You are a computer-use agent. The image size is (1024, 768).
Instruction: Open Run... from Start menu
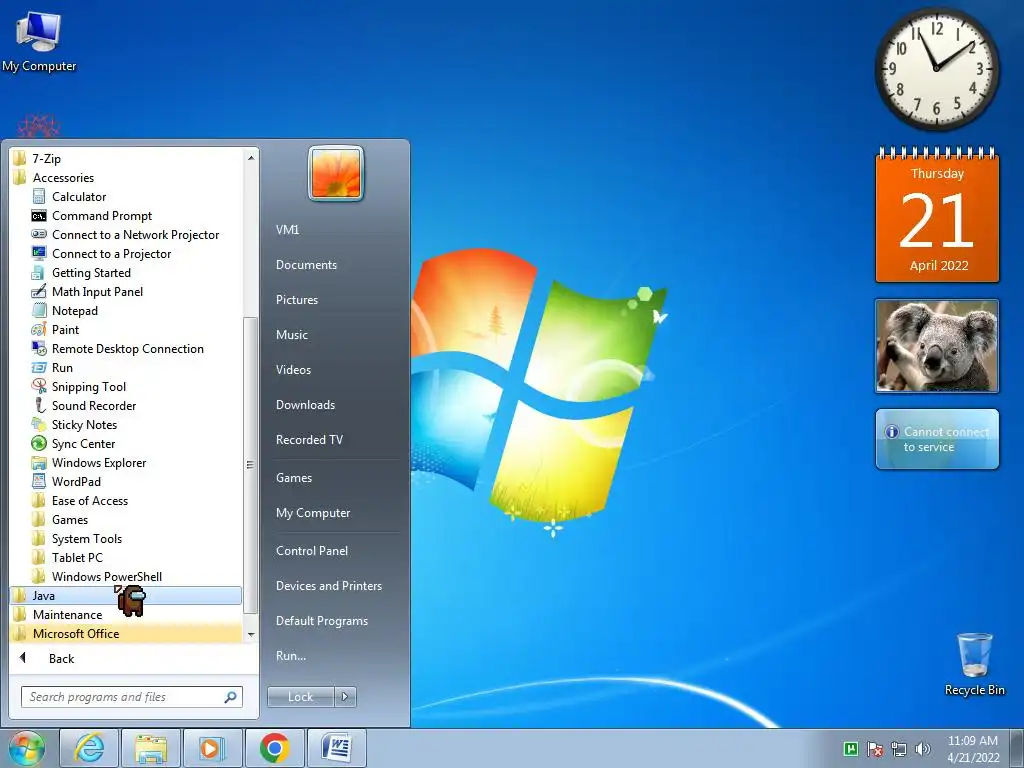coord(291,656)
